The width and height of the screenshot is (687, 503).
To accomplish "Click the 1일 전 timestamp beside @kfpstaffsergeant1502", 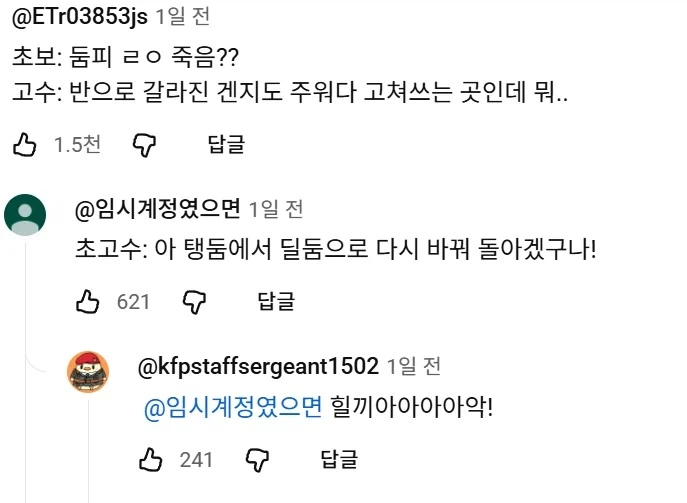I will tap(413, 367).
